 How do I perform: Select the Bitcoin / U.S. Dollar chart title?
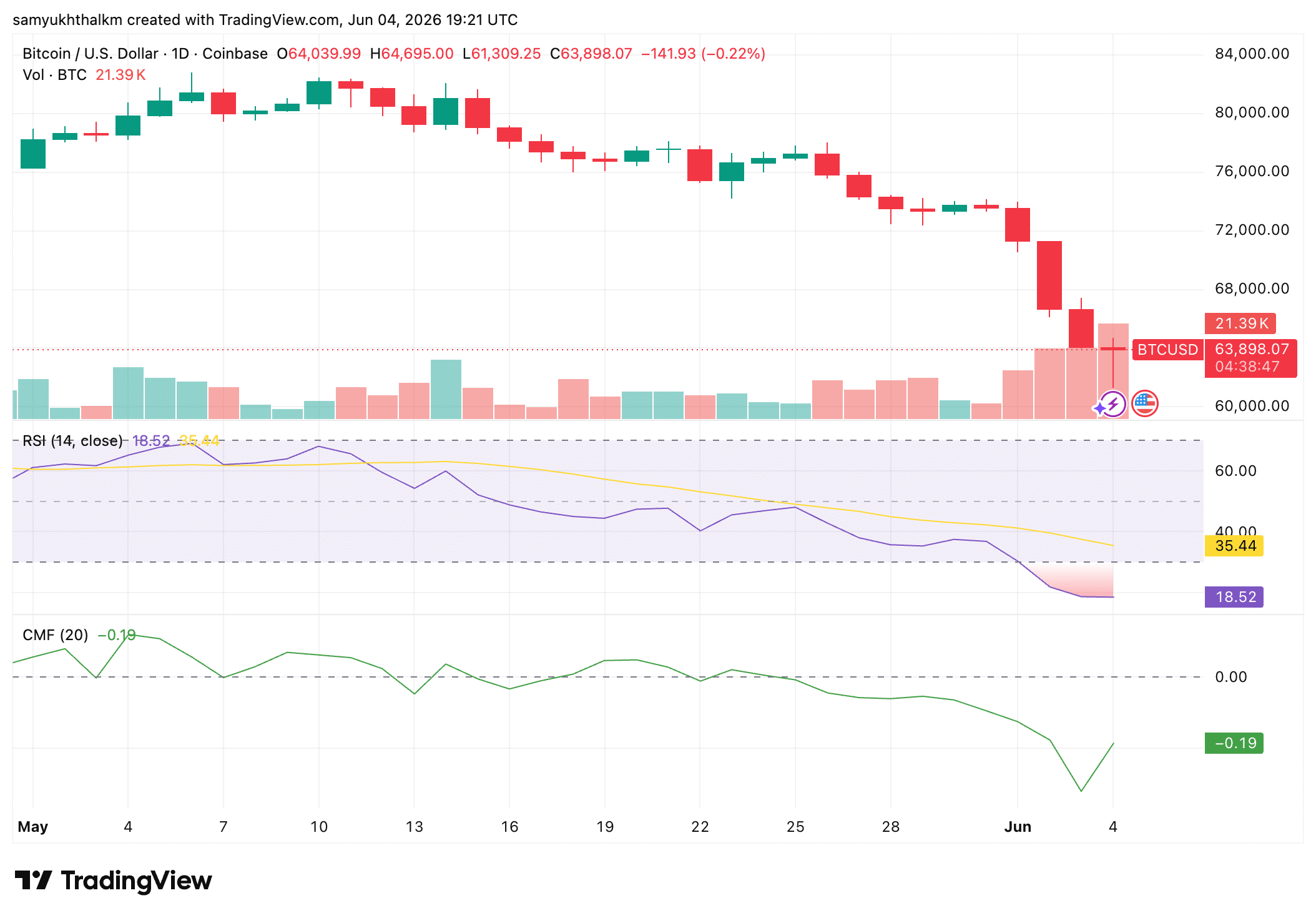145,54
